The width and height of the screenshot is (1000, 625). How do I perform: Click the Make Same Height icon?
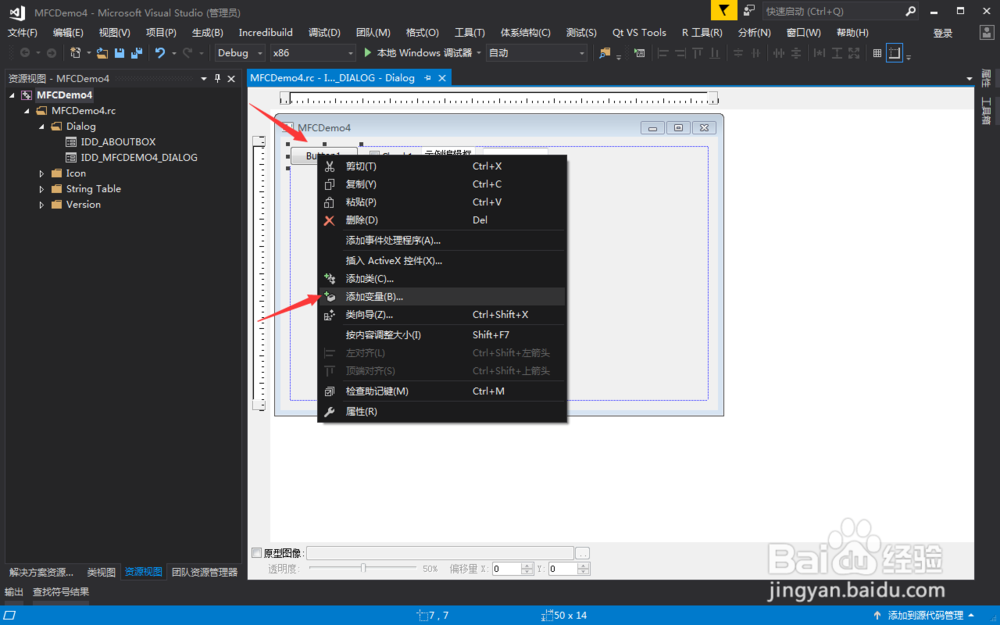[837, 53]
